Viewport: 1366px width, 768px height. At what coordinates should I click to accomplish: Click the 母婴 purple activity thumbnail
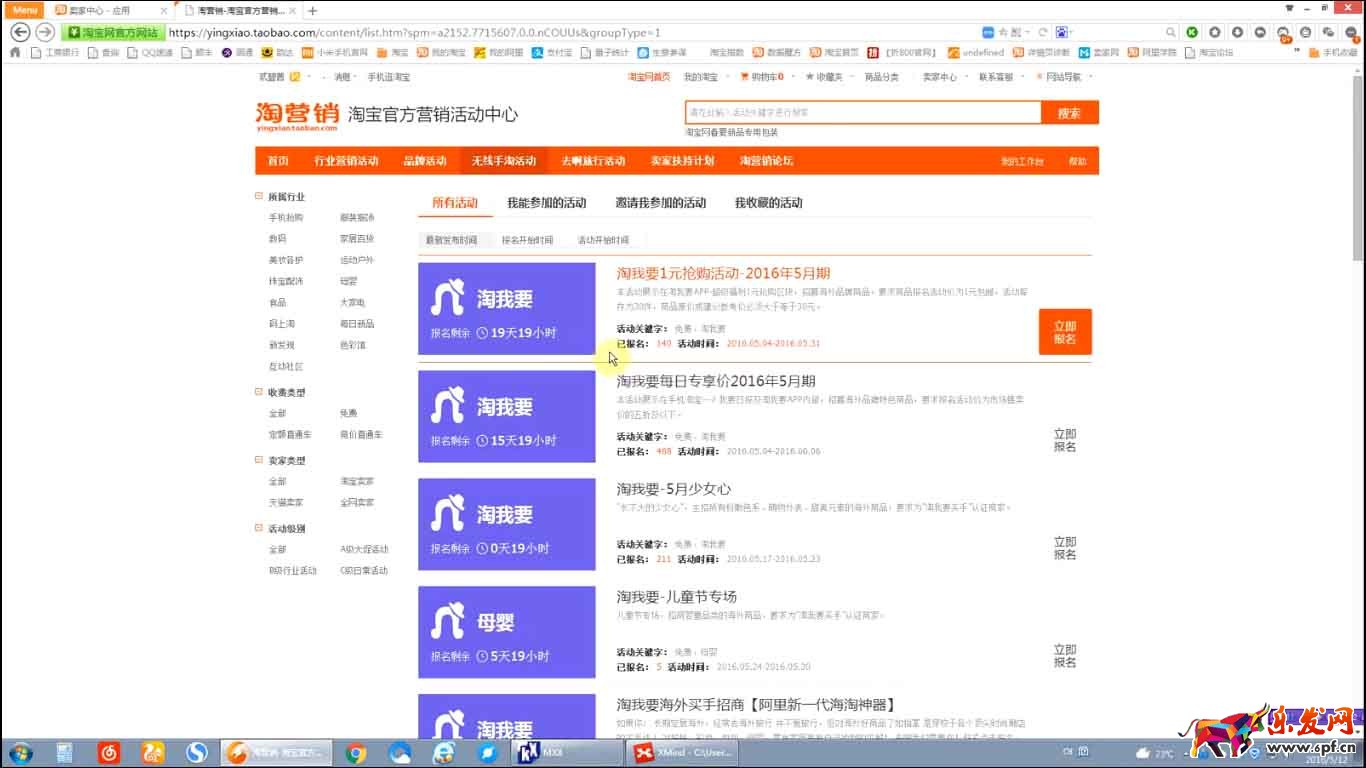[x=507, y=633]
